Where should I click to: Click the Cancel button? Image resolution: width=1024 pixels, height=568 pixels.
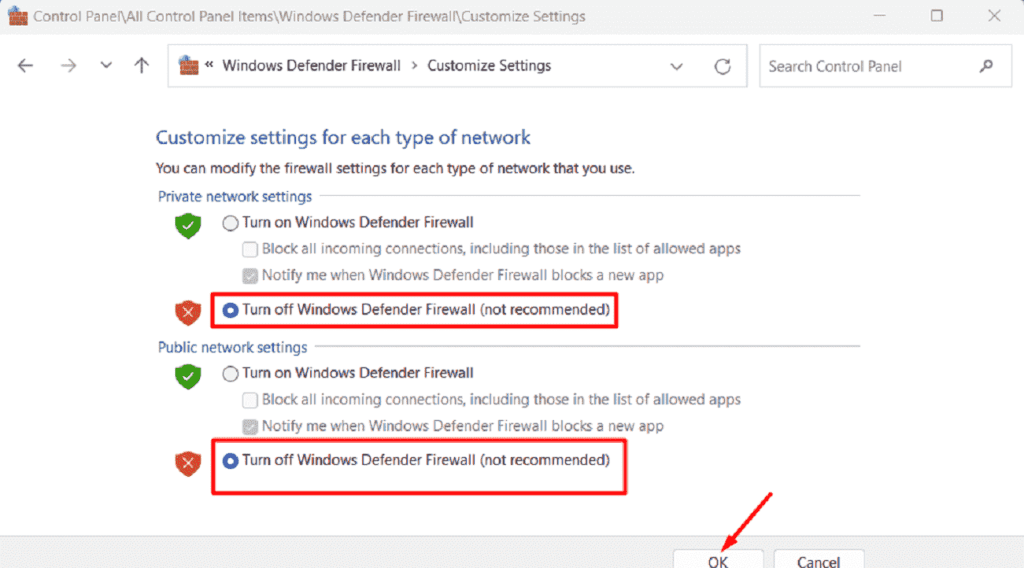(819, 559)
